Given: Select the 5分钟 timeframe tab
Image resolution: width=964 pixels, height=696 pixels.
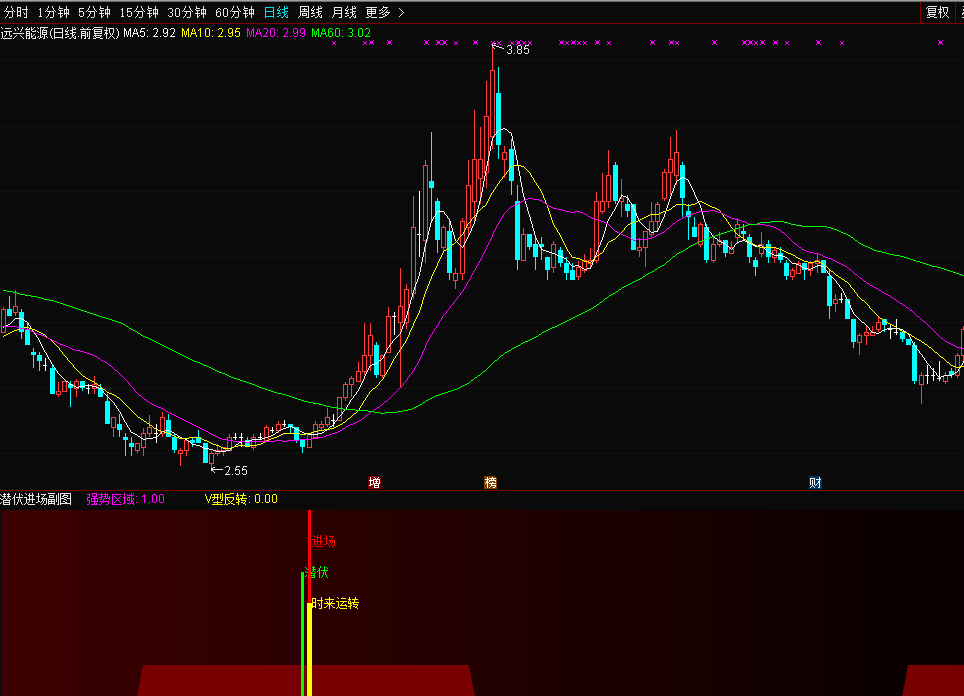Looking at the screenshot, I should [x=94, y=12].
